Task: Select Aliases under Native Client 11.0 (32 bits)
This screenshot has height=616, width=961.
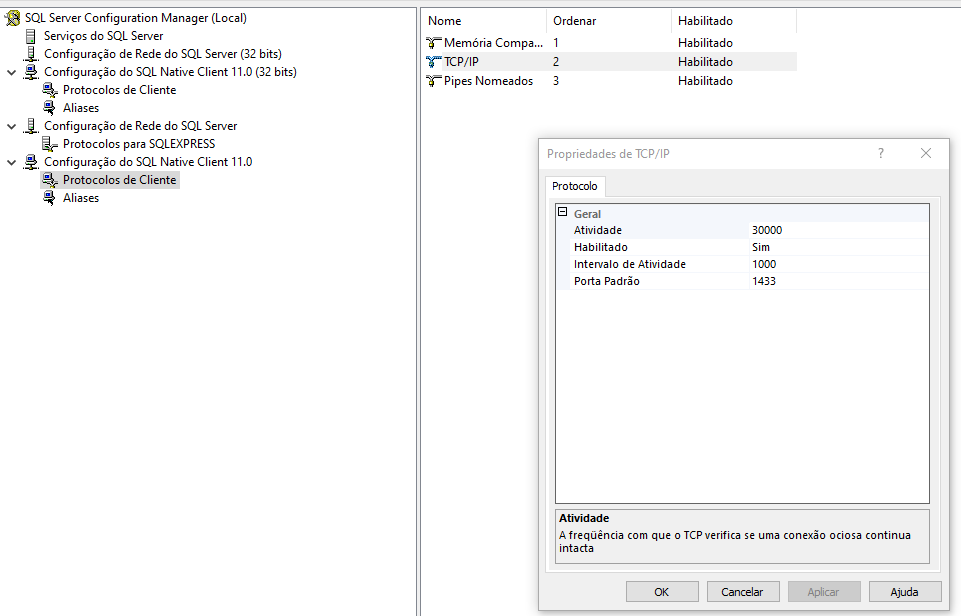Action: click(81, 108)
